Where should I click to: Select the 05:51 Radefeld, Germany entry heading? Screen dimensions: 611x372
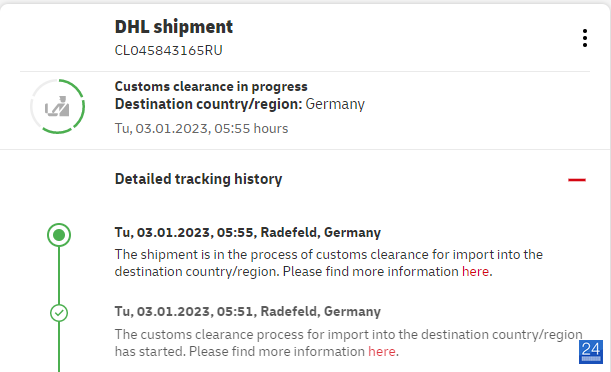pyautogui.click(x=247, y=312)
